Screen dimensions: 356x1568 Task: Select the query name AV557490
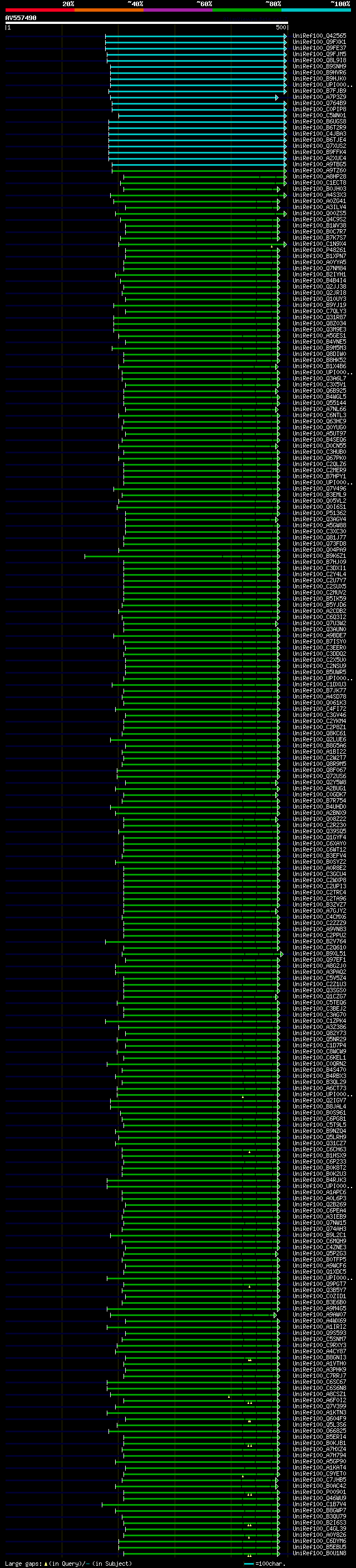[x=21, y=18]
